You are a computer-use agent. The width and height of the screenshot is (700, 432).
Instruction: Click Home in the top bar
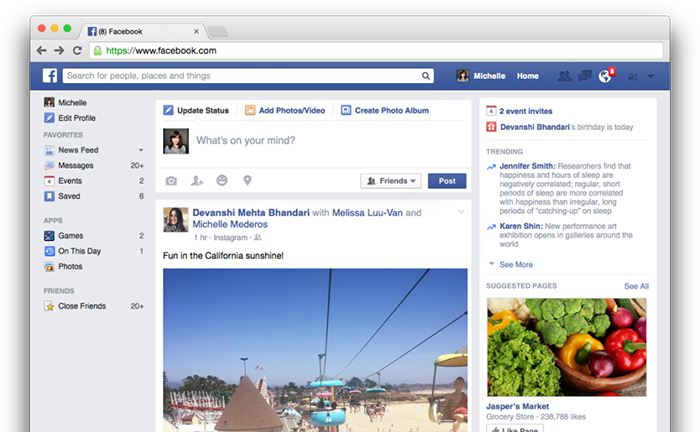[527, 76]
